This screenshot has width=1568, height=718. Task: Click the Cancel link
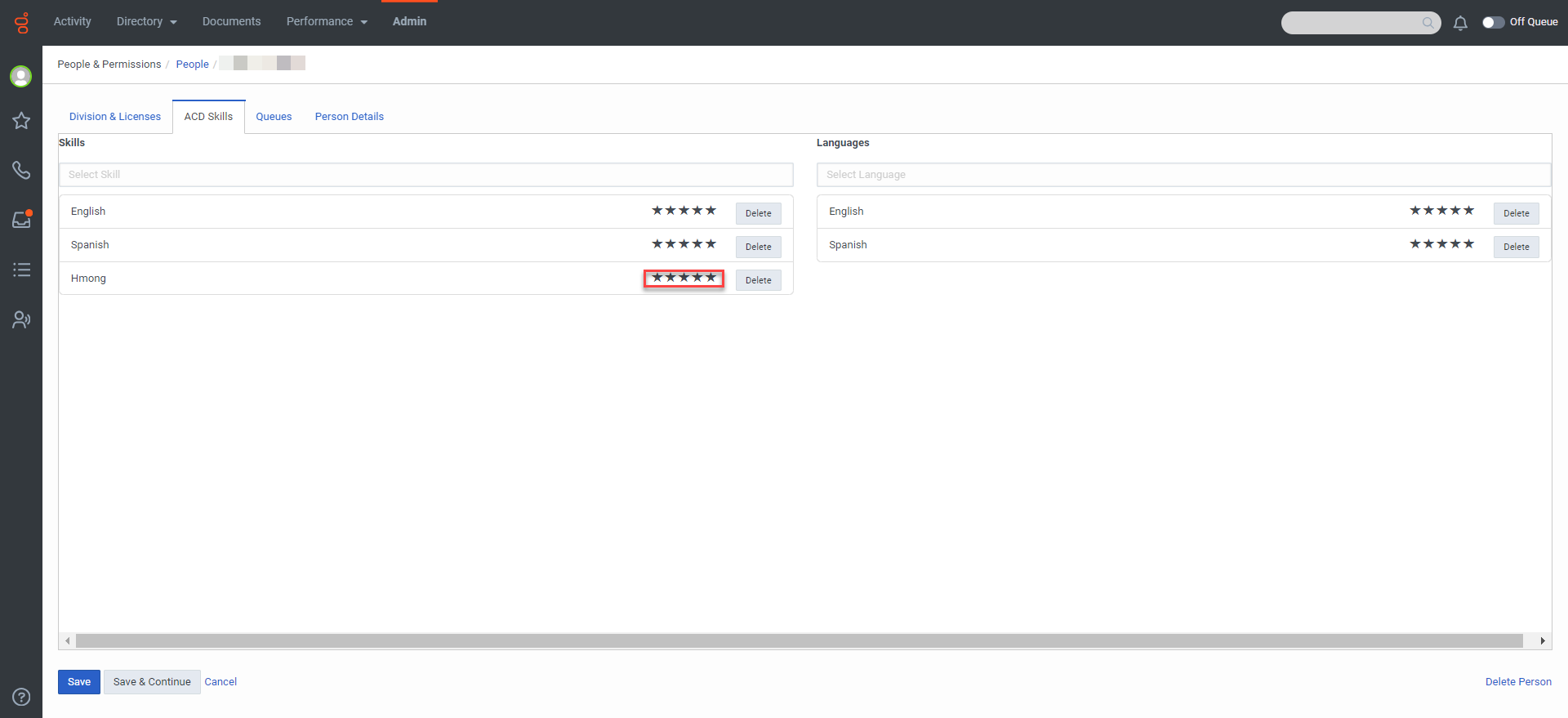220,682
